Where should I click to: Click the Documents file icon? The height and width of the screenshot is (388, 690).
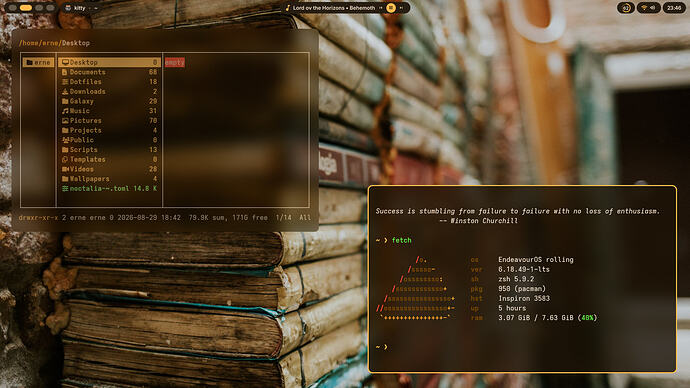[x=65, y=72]
